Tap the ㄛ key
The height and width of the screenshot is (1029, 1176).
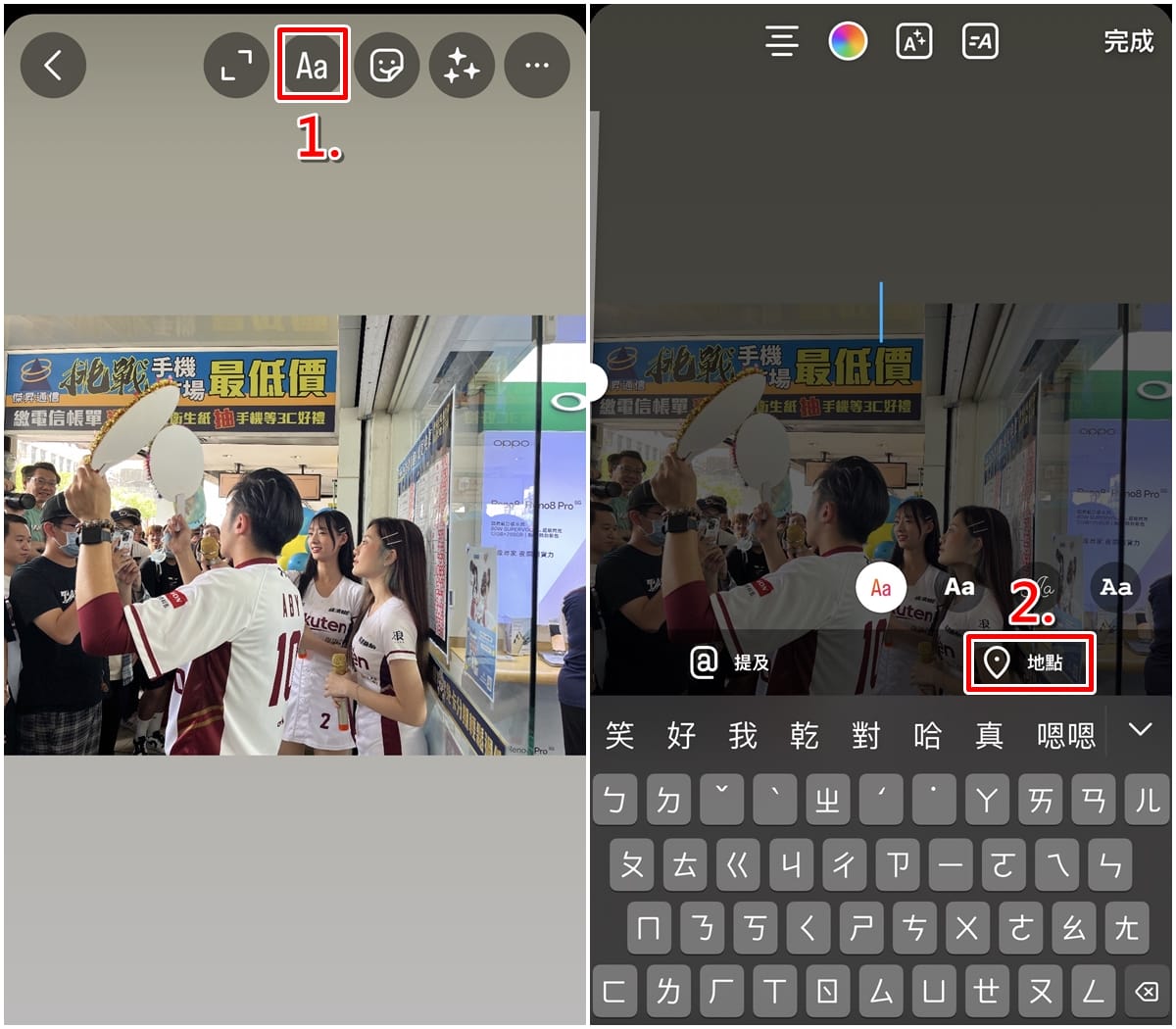pyautogui.click(x=1004, y=865)
